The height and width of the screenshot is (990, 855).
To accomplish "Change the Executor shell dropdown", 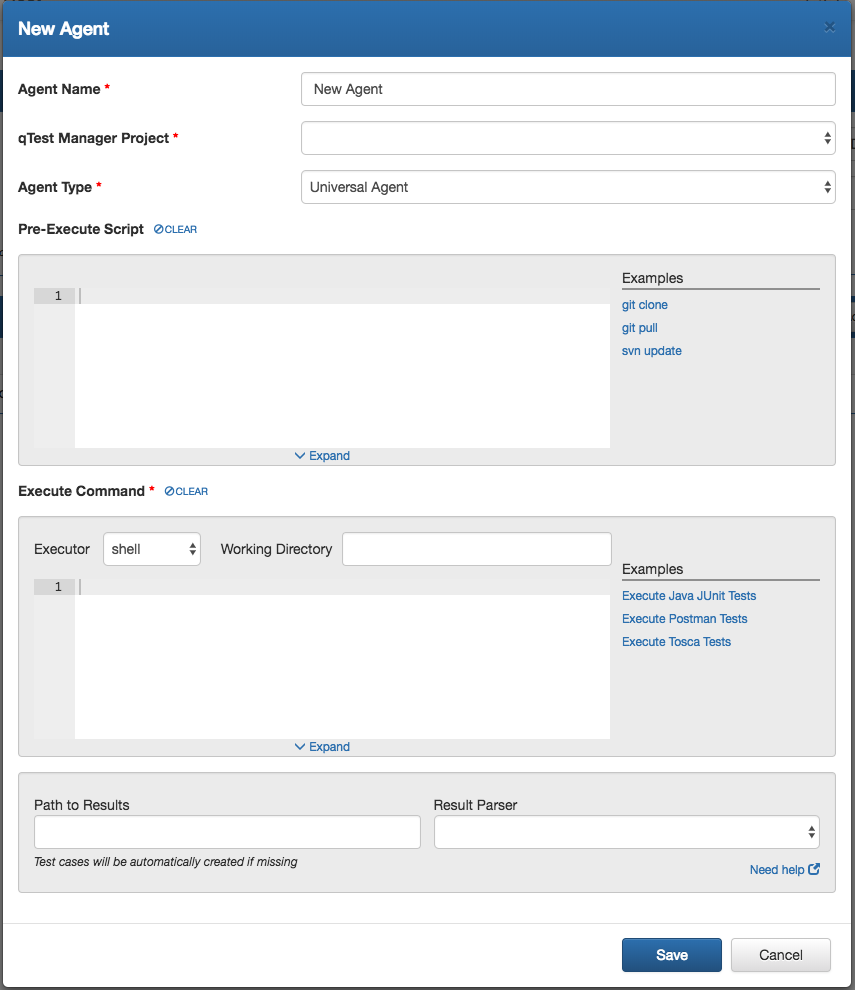I will pos(152,549).
